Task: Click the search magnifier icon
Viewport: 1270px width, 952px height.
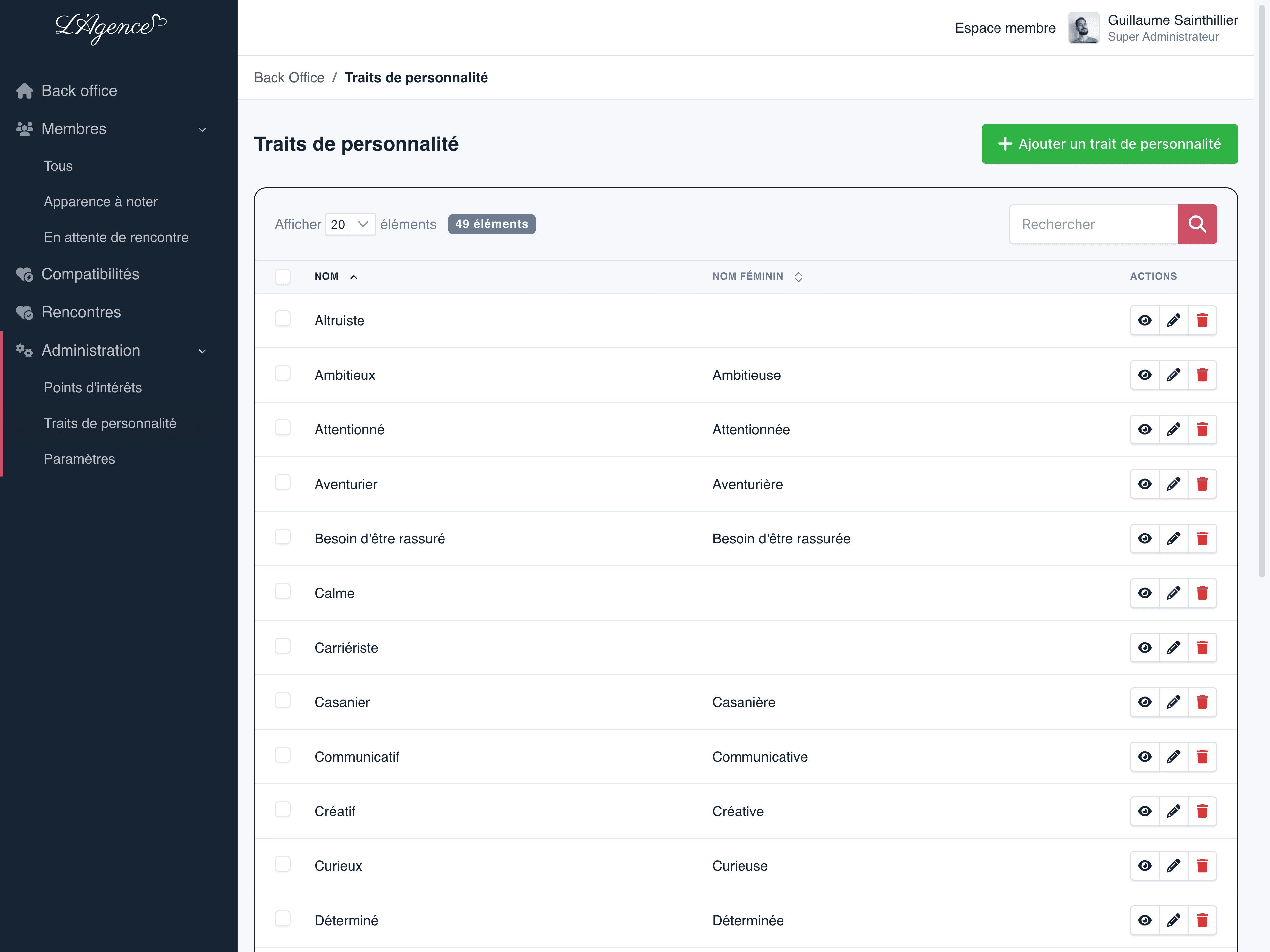Action: [1198, 224]
